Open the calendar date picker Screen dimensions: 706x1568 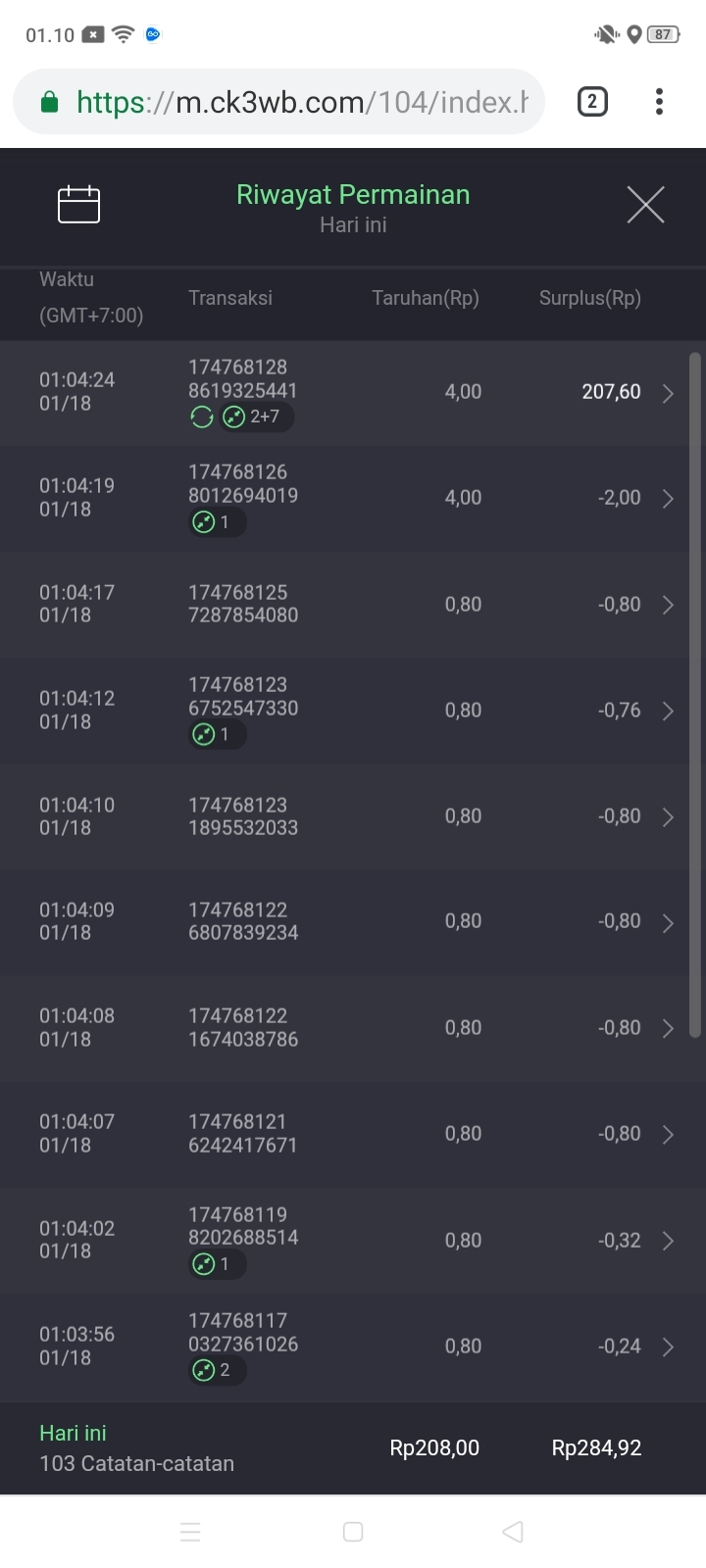click(x=78, y=205)
